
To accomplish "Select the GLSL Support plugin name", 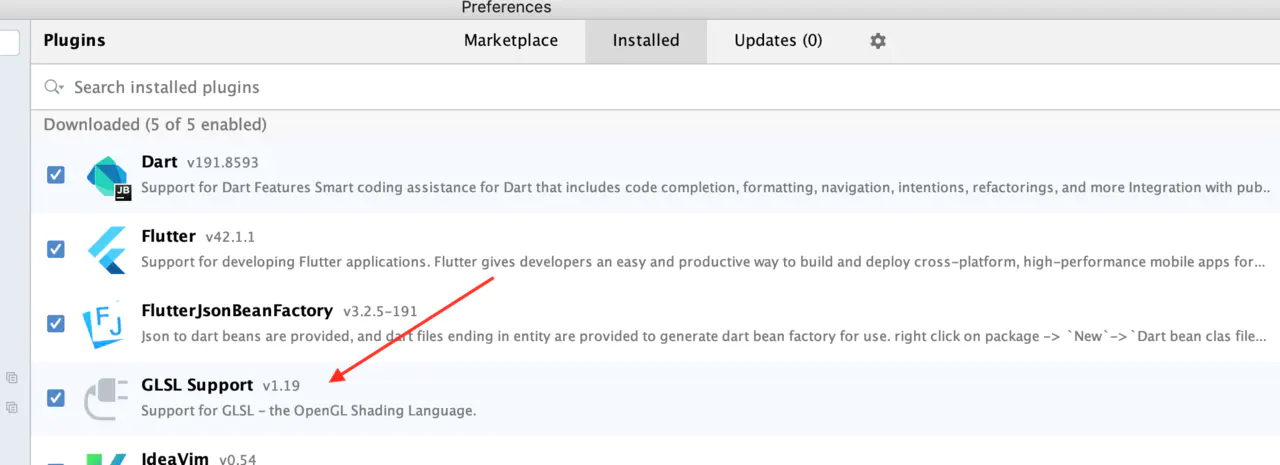I will [197, 385].
